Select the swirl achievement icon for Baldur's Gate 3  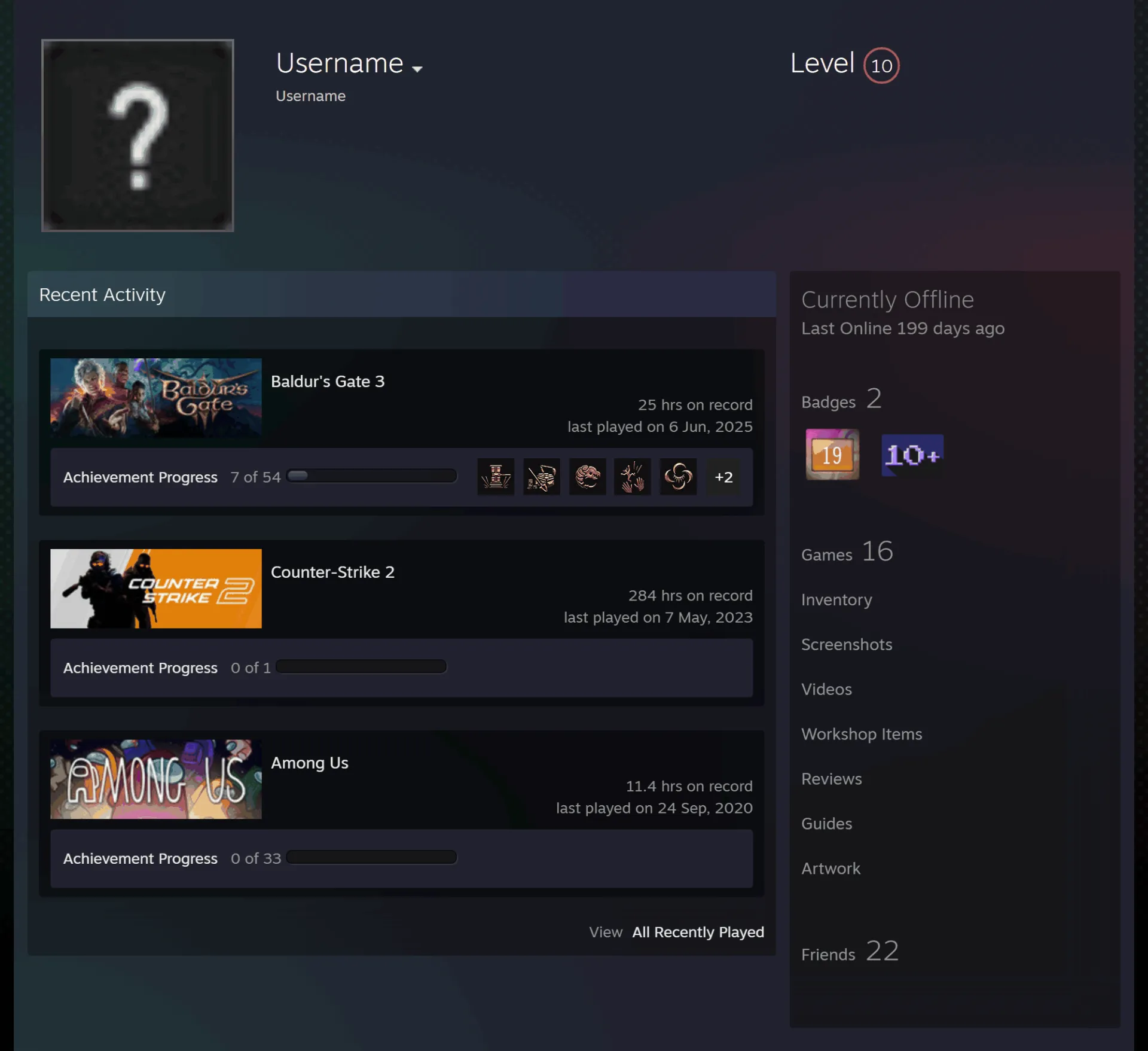[678, 477]
